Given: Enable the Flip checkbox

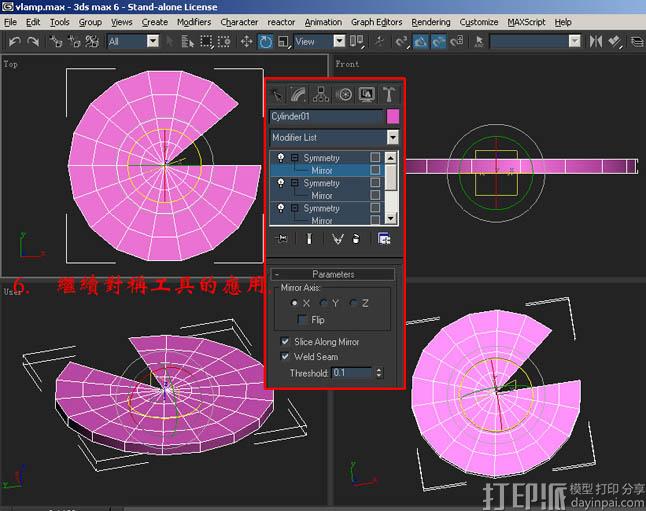Looking at the screenshot, I should click(303, 320).
